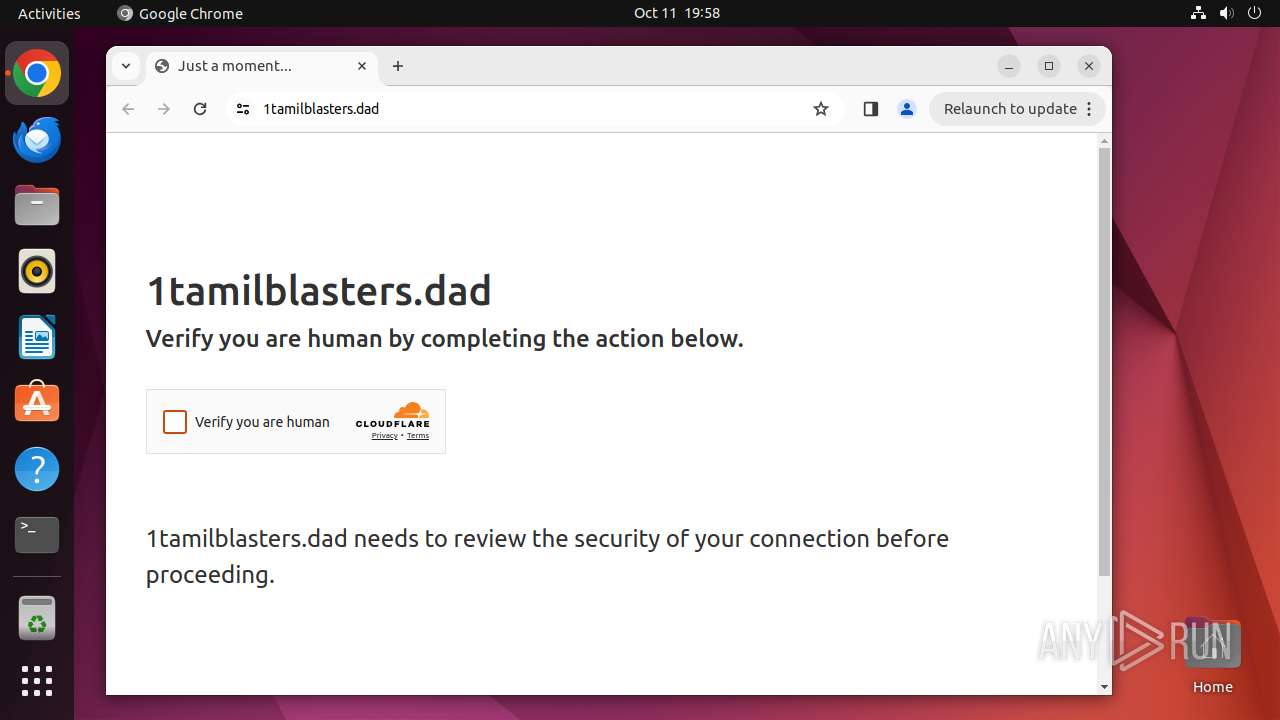Show Applications grid in the dock
The width and height of the screenshot is (1280, 720).
tap(37, 681)
